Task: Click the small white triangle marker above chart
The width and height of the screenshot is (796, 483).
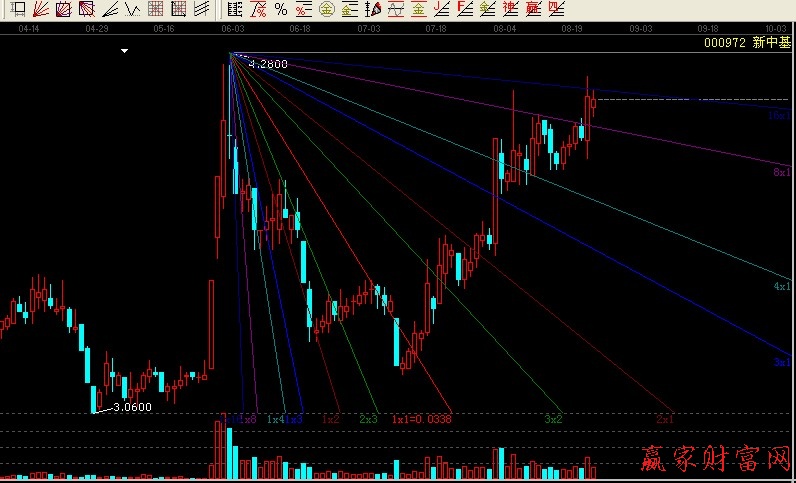Action: tap(124, 50)
